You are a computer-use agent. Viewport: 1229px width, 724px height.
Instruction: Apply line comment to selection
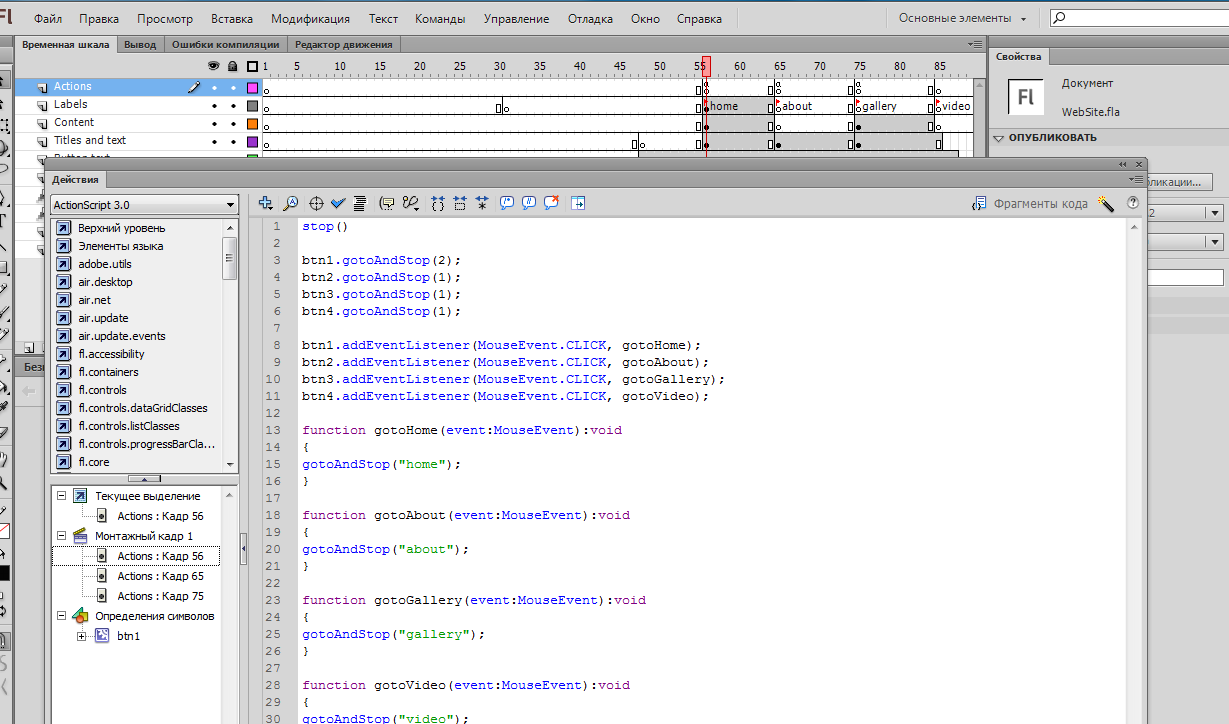tap(529, 203)
